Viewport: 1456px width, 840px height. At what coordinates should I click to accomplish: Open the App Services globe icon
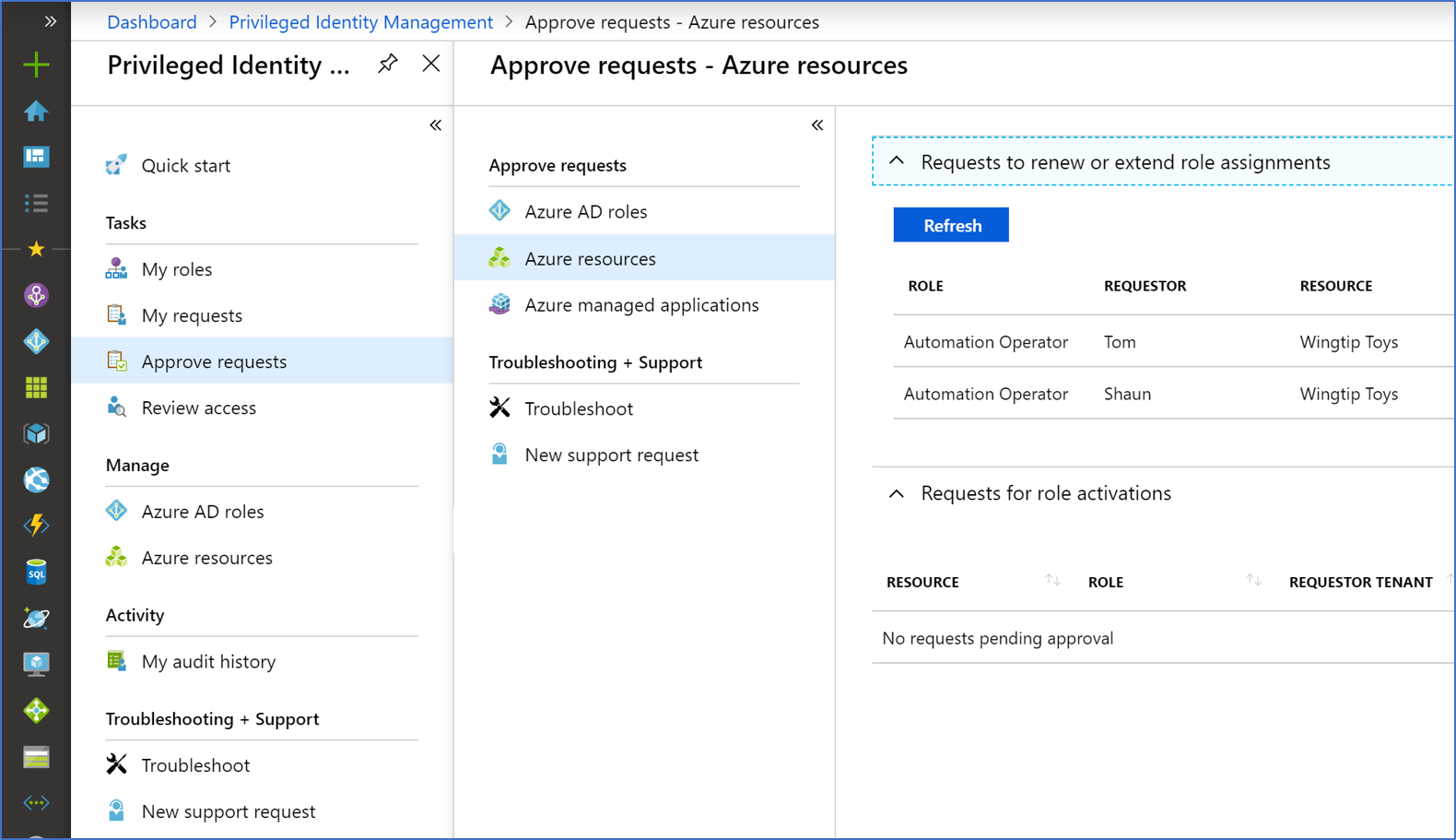[x=36, y=479]
